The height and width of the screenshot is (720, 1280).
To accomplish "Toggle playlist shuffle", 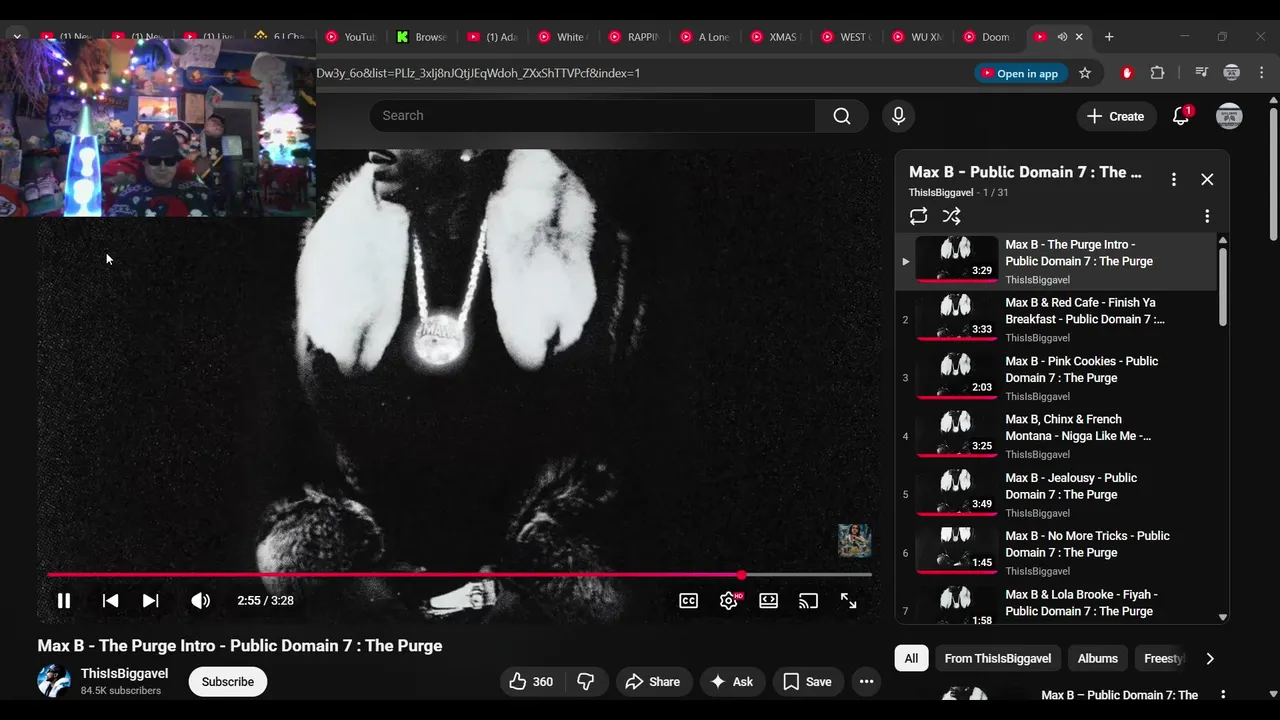I will tap(951, 216).
